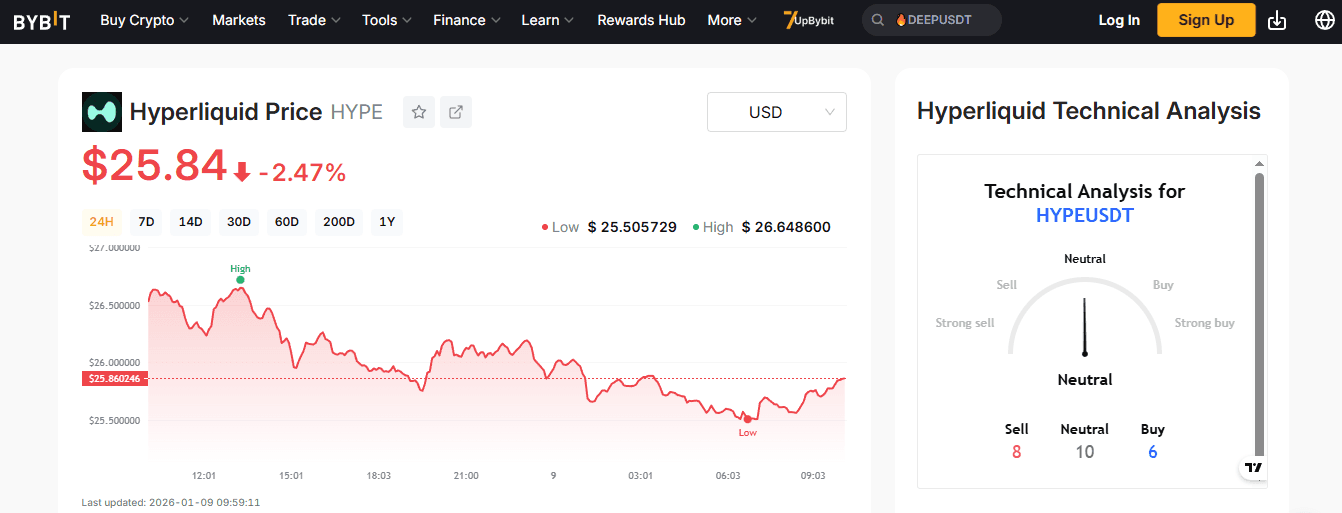Switch chart to 60D range

[x=287, y=222]
